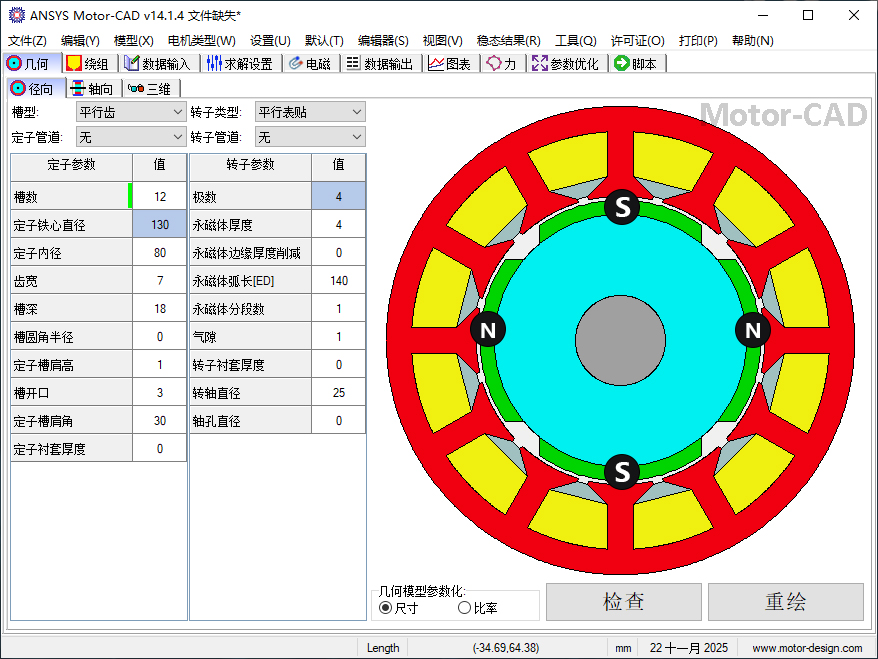Click the 永磁体弧长[ED] value cell 140

(x=339, y=281)
